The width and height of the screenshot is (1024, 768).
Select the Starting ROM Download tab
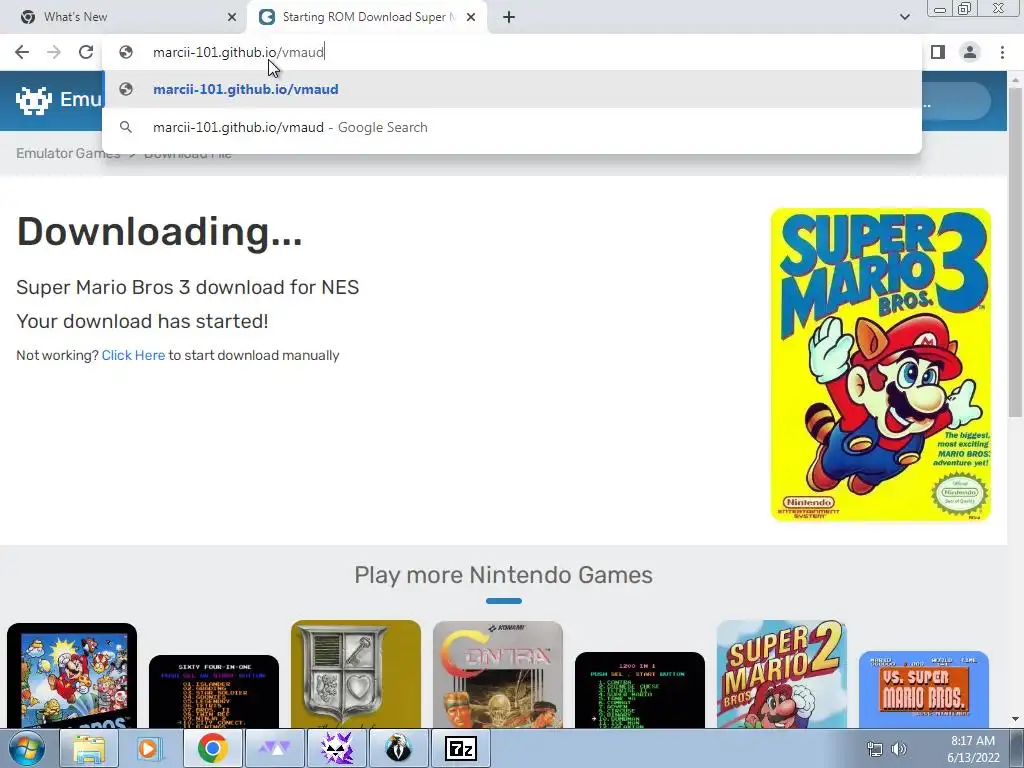click(x=366, y=17)
